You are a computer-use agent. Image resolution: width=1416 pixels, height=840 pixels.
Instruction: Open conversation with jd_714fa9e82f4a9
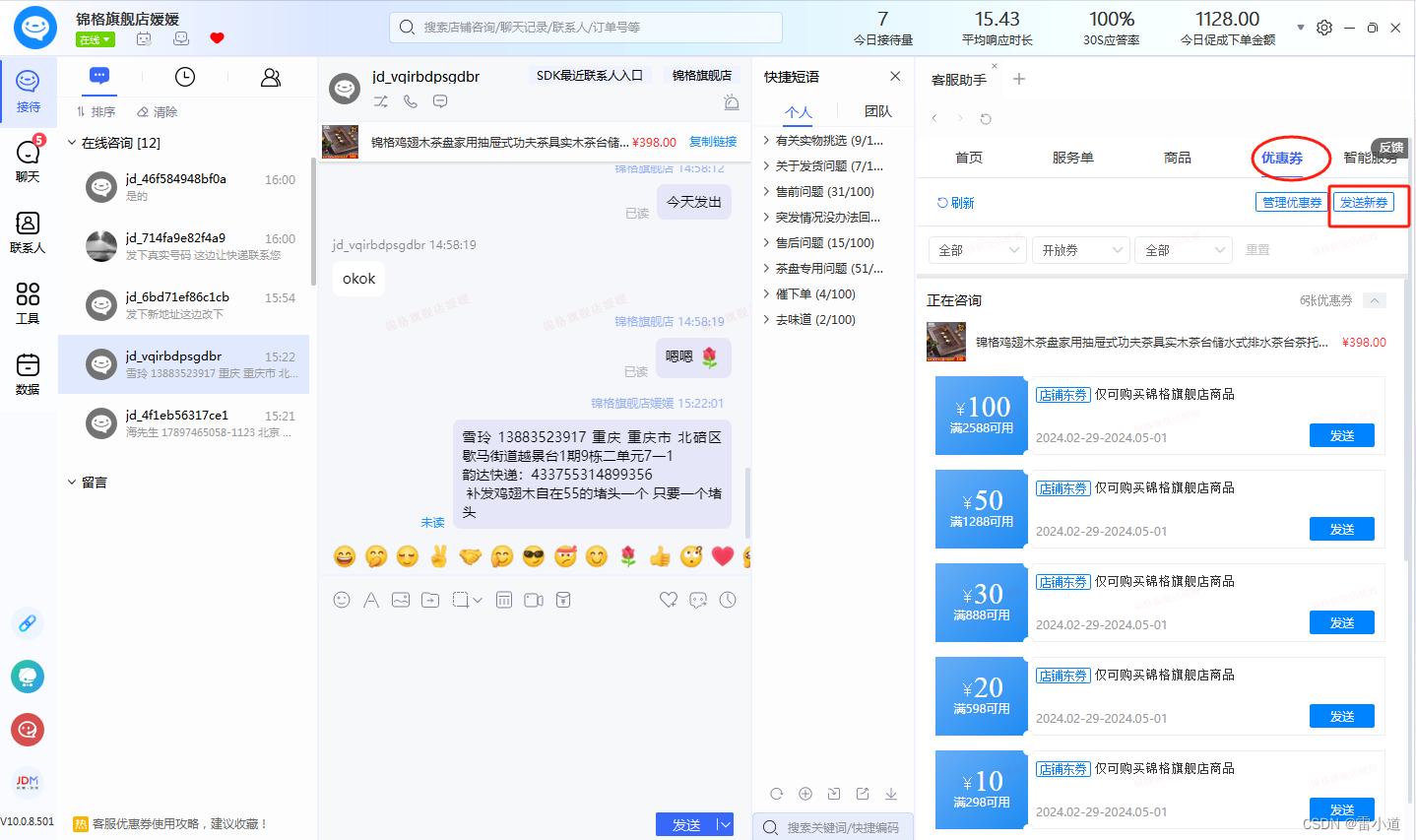click(185, 246)
